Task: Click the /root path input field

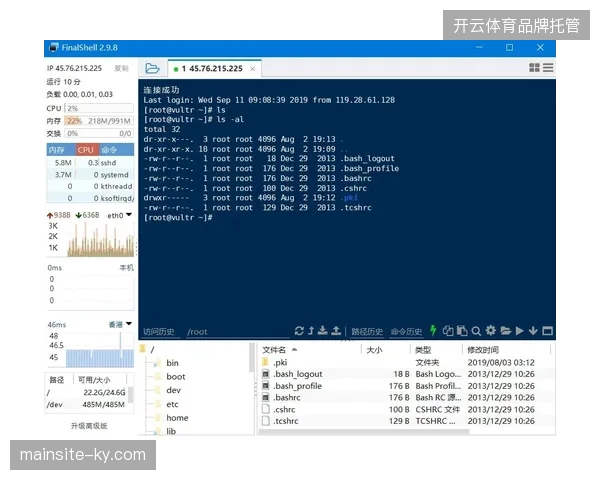Action: tap(237, 331)
